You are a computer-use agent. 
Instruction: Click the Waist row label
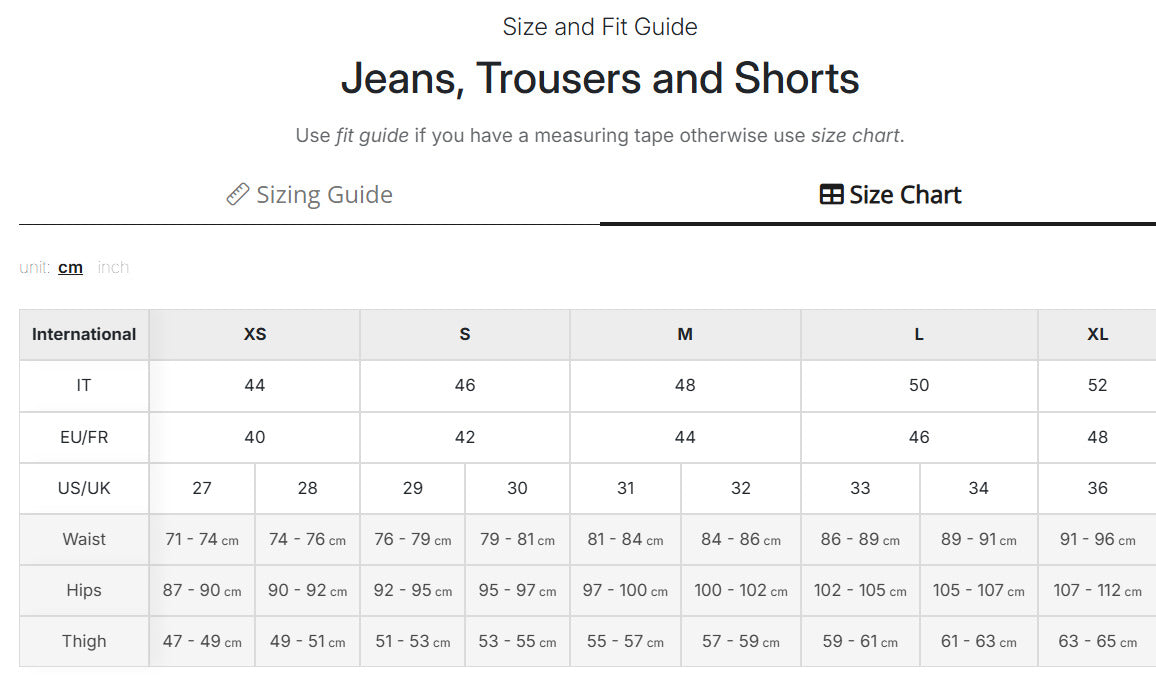point(84,540)
